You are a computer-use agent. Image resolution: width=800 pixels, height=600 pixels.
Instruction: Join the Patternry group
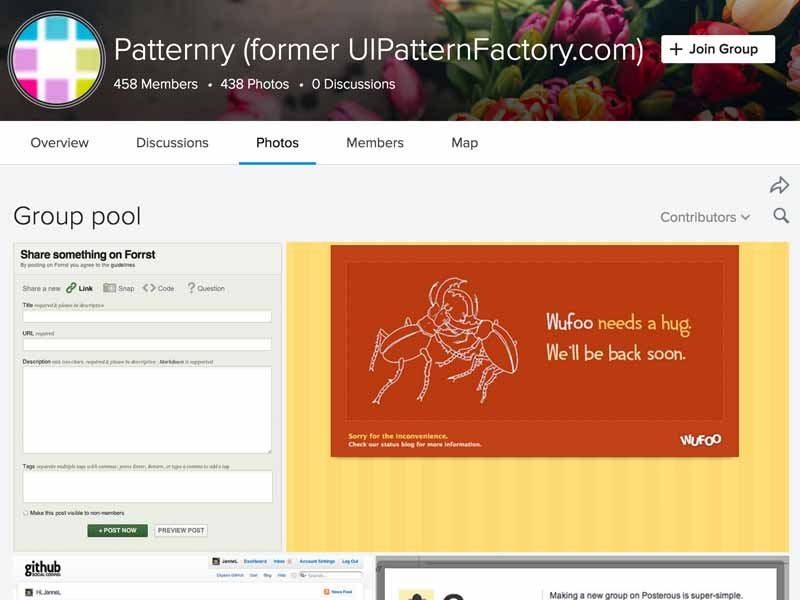[x=720, y=48]
